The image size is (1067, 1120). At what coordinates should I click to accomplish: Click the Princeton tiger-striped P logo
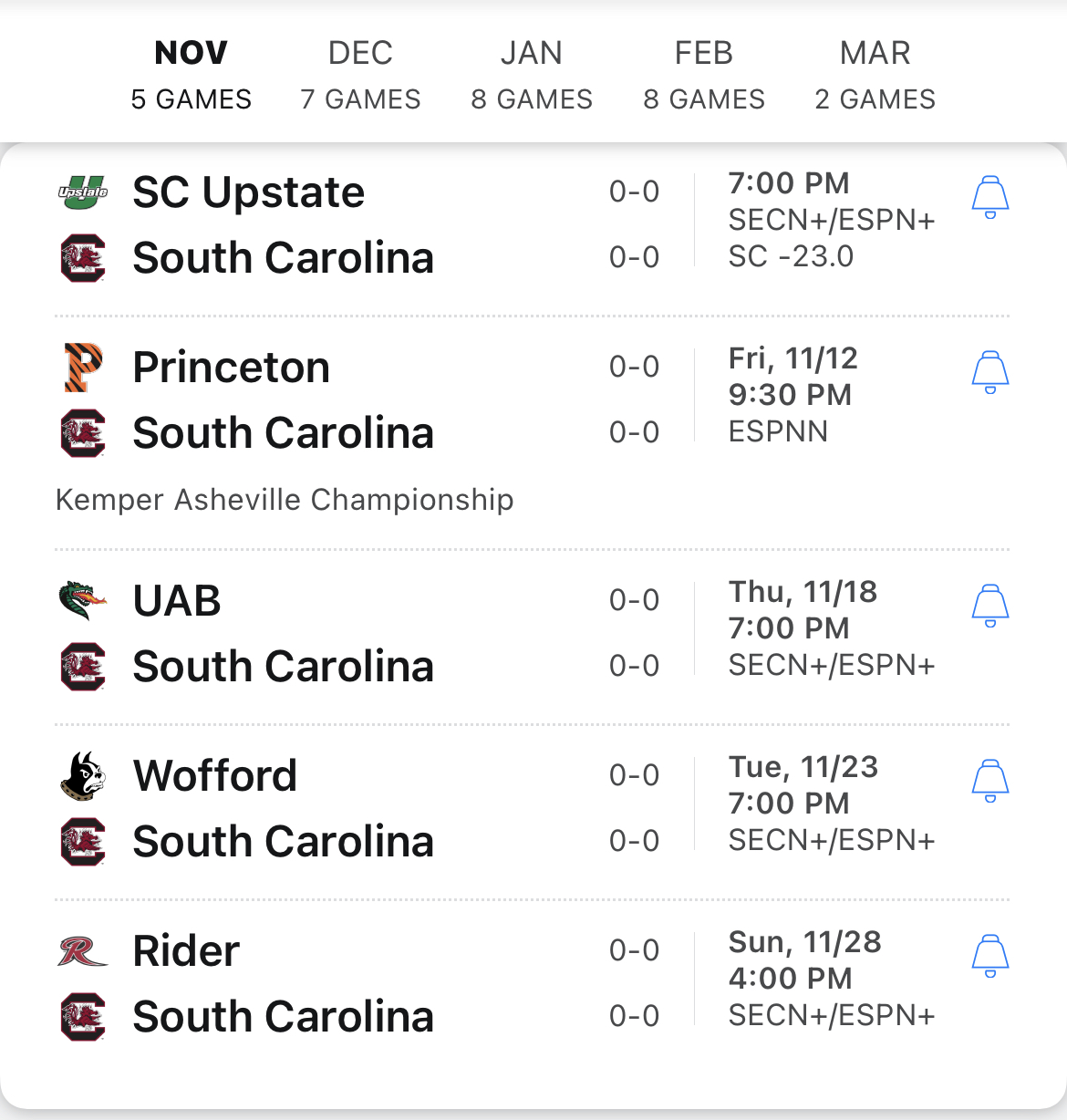(83, 368)
